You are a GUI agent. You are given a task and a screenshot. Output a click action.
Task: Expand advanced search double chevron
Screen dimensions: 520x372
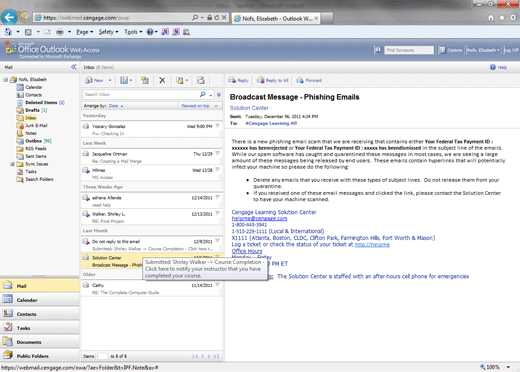[219, 95]
